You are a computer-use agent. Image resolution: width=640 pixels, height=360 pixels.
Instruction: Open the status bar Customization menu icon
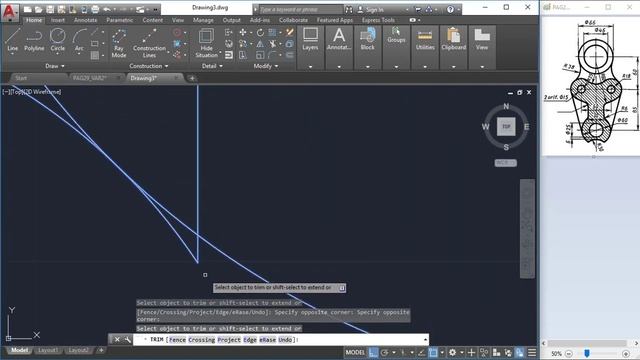click(x=532, y=352)
